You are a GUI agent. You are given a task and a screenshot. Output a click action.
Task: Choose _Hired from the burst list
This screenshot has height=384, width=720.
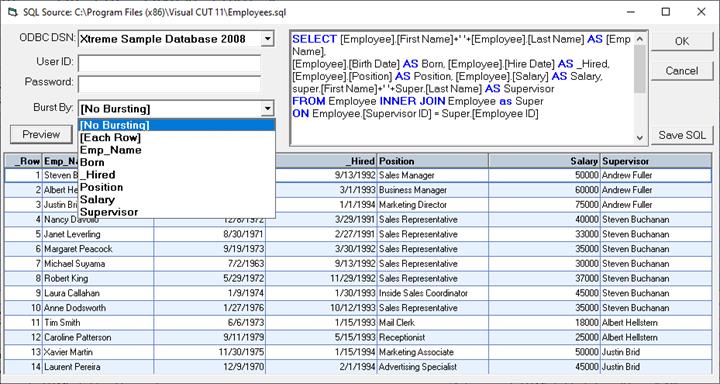pos(177,175)
